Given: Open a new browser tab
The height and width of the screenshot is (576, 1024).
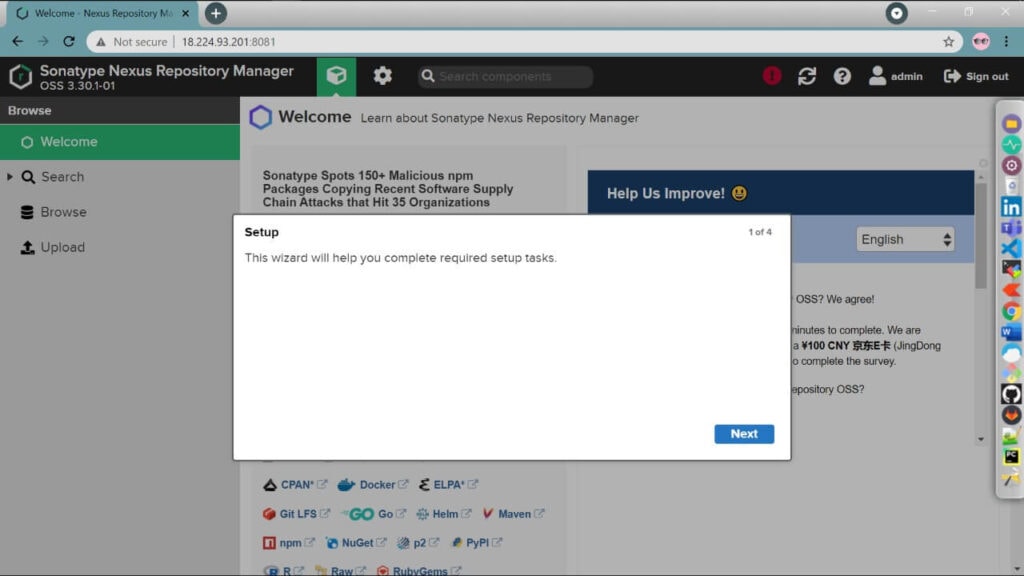Looking at the screenshot, I should click(x=216, y=13).
